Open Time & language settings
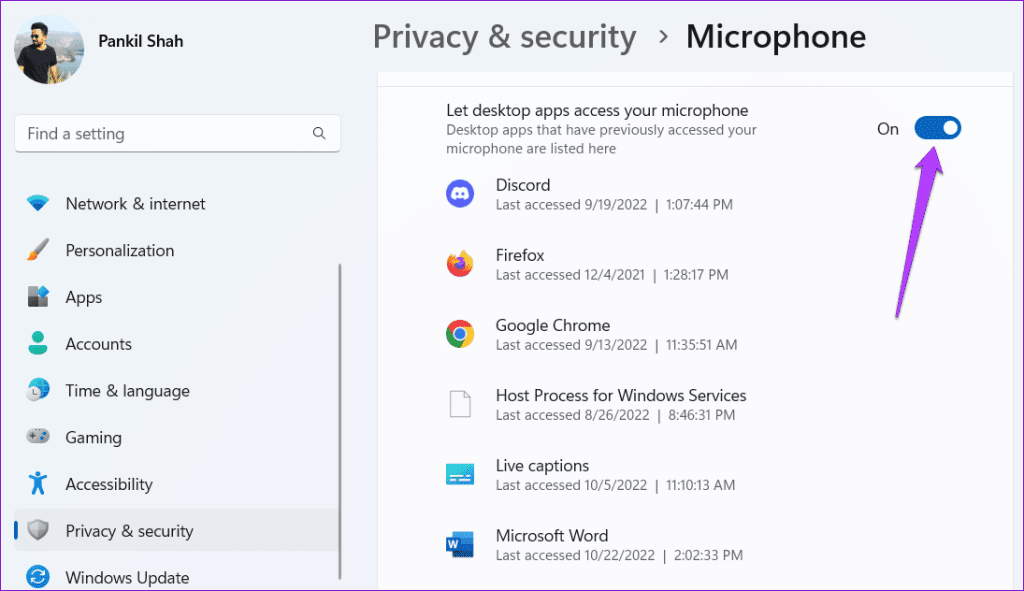 [x=127, y=391]
